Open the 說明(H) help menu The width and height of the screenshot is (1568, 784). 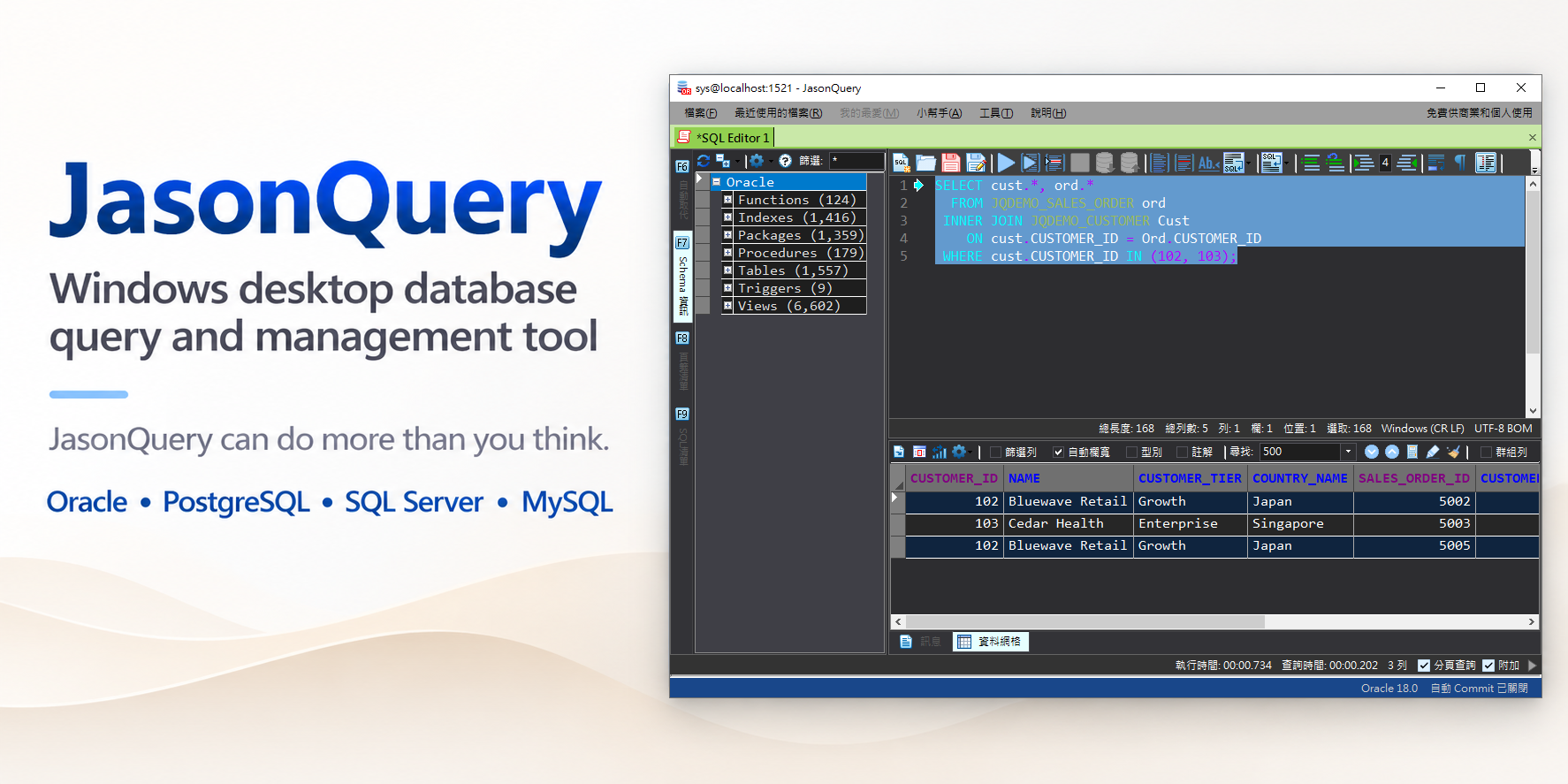[x=1048, y=113]
